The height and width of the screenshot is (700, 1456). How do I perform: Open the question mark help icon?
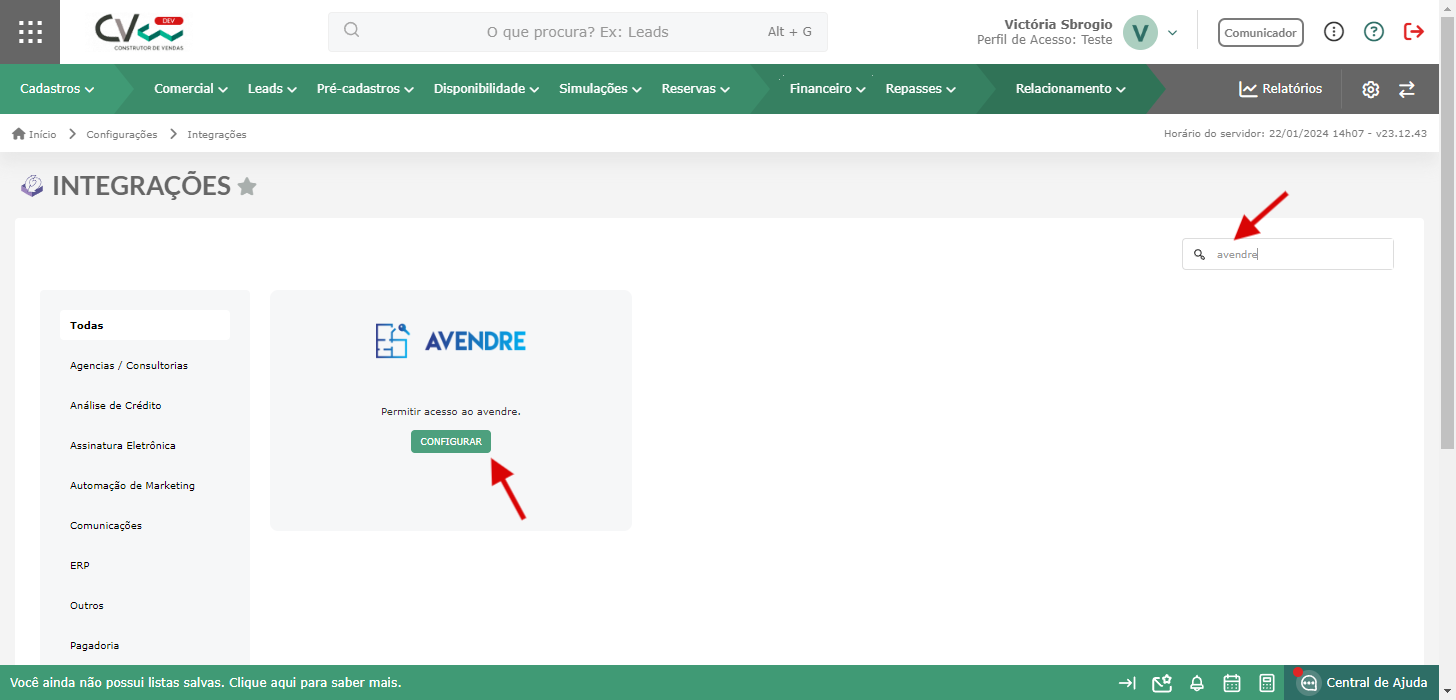click(1374, 32)
